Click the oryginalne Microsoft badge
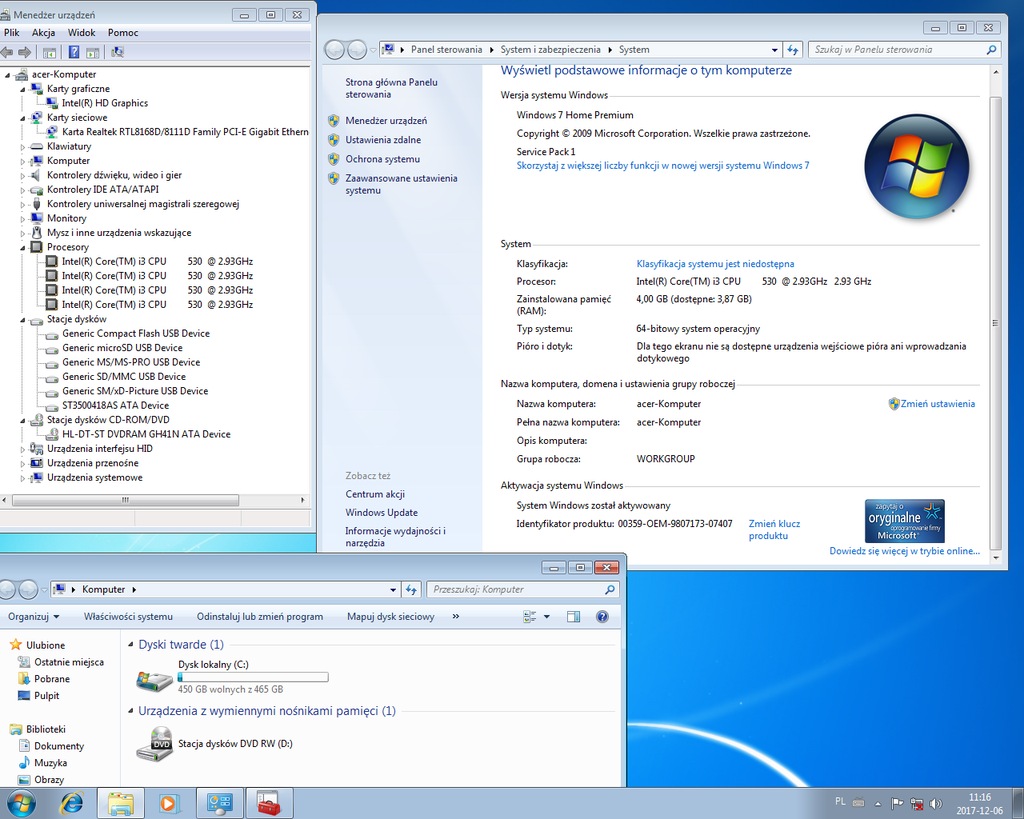The width and height of the screenshot is (1024, 819). (904, 521)
